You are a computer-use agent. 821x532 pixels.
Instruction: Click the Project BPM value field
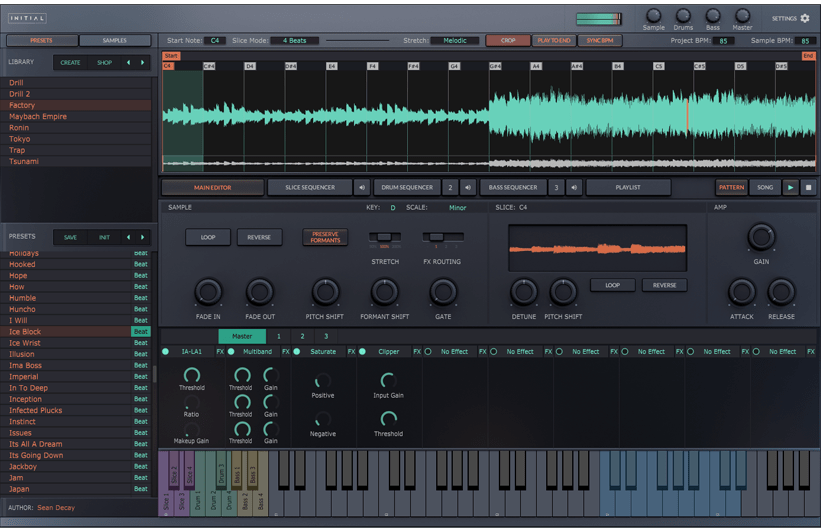tap(723, 40)
